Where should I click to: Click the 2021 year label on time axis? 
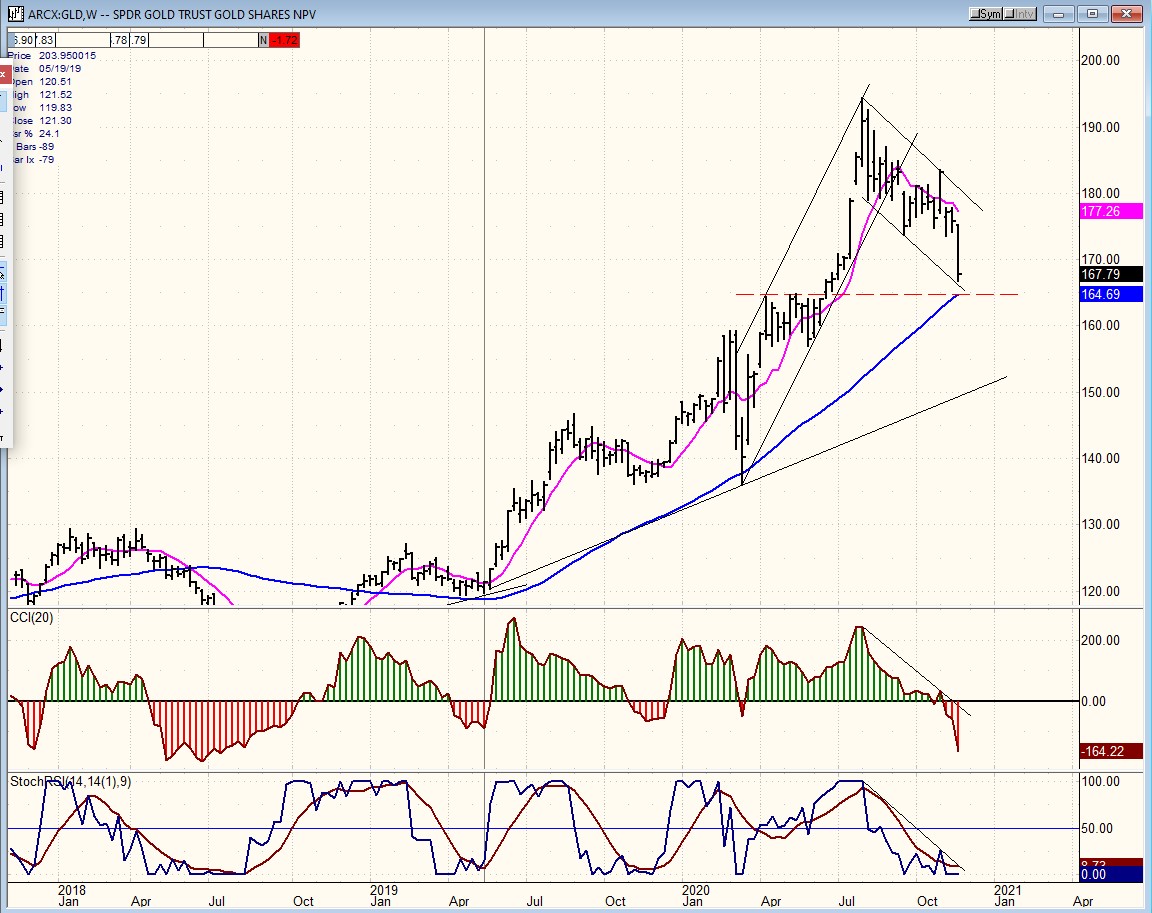tap(1007, 890)
